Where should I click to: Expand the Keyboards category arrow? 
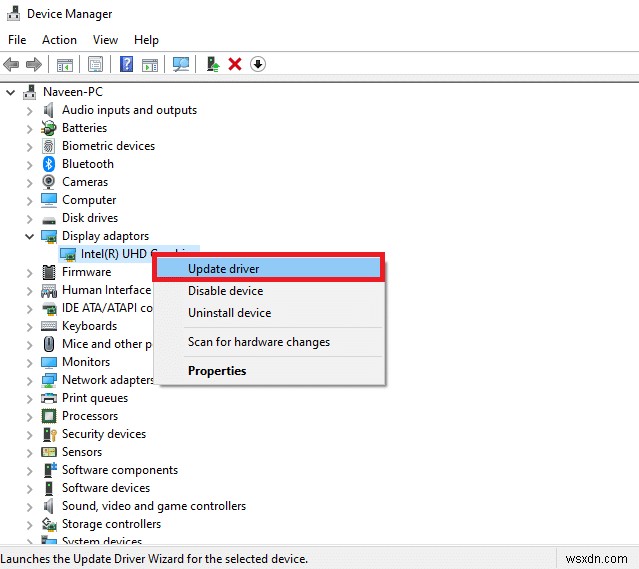click(x=29, y=327)
